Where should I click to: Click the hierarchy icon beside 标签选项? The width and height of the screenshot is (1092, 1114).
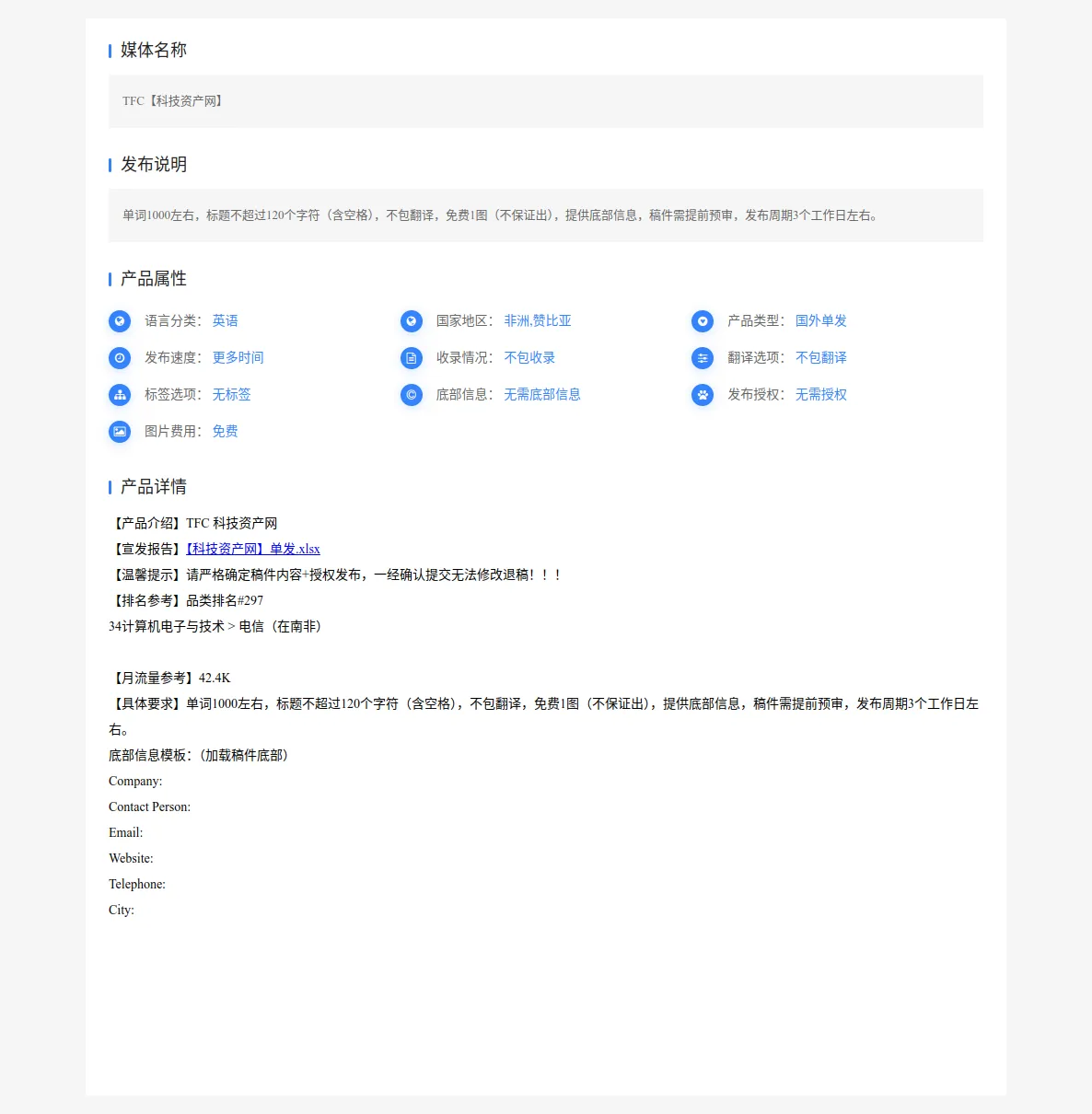(x=120, y=395)
